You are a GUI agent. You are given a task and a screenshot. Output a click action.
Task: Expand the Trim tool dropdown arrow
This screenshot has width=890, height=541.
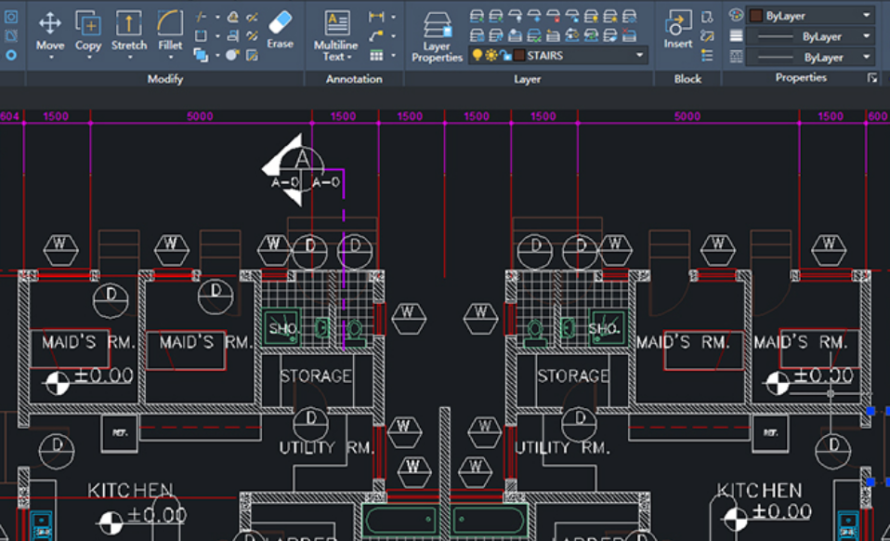pyautogui.click(x=217, y=17)
